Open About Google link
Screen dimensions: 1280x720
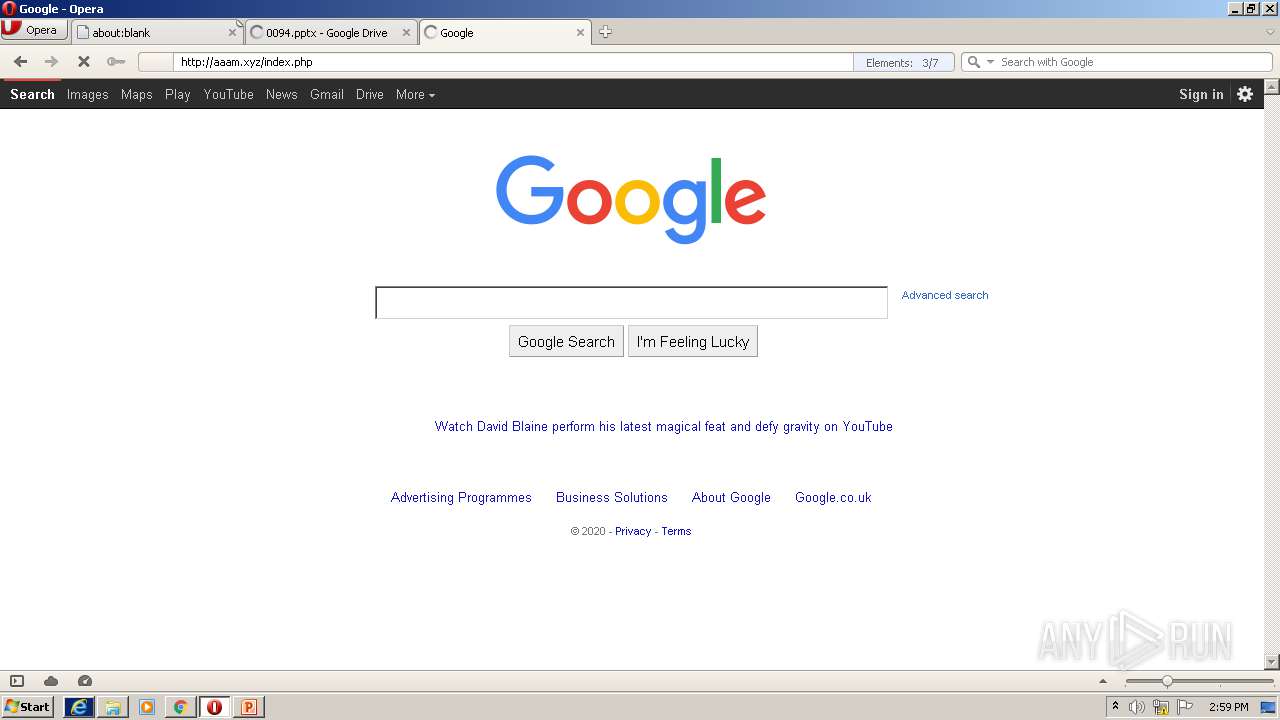coord(731,497)
